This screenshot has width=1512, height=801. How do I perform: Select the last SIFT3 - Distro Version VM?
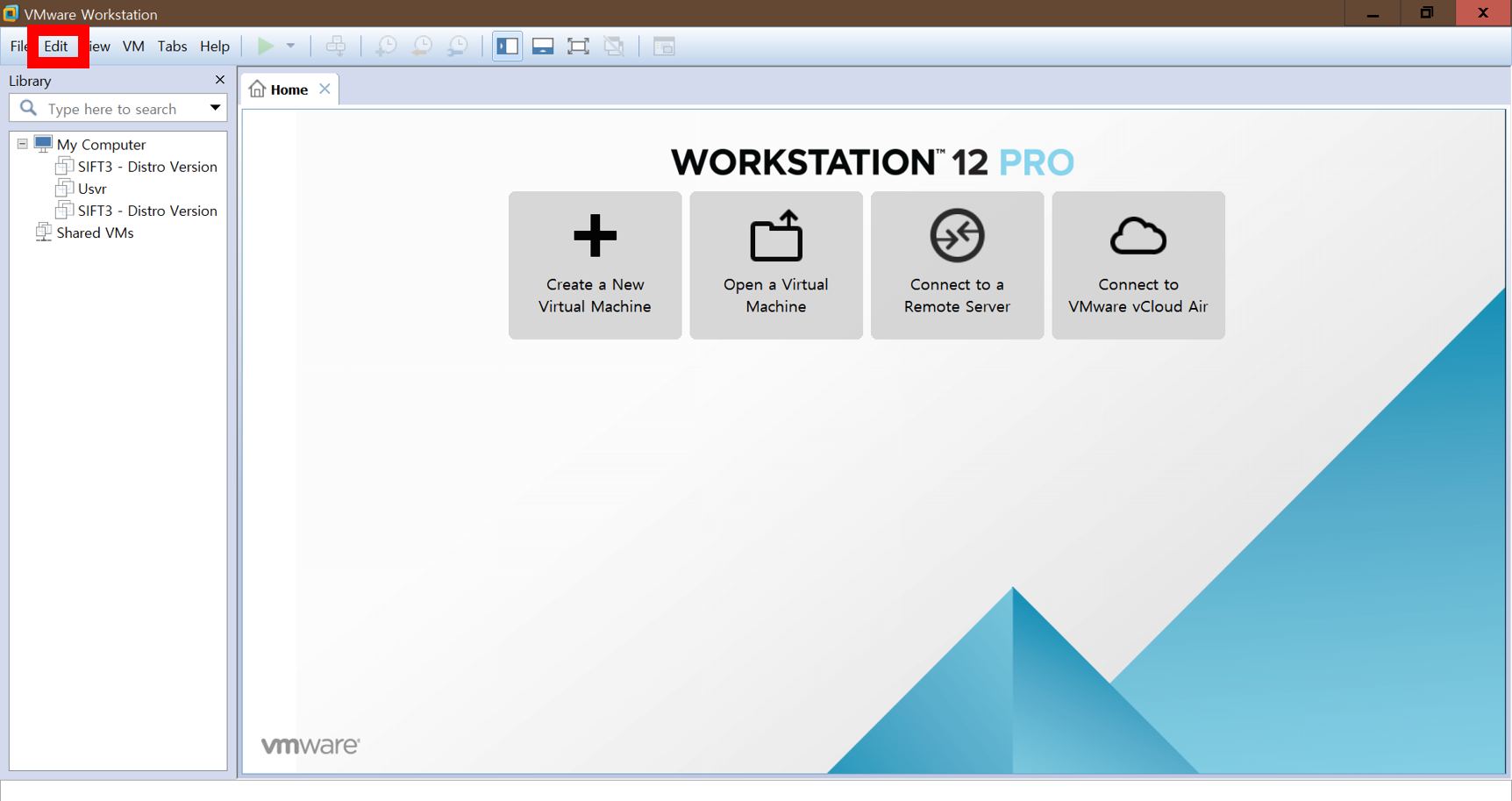click(147, 211)
